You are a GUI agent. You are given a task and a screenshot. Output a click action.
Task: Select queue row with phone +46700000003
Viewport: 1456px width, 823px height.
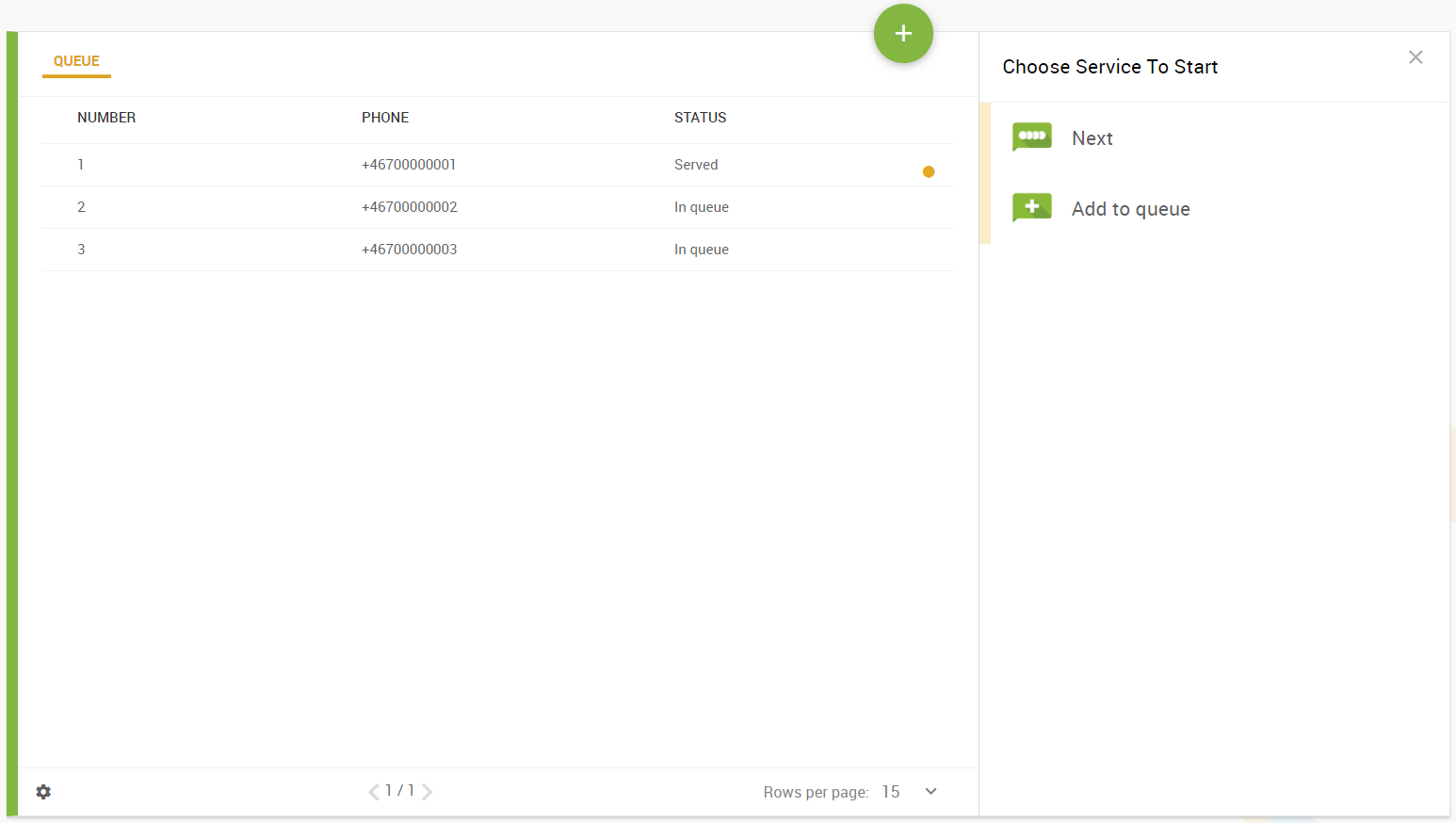pyautogui.click(x=409, y=250)
